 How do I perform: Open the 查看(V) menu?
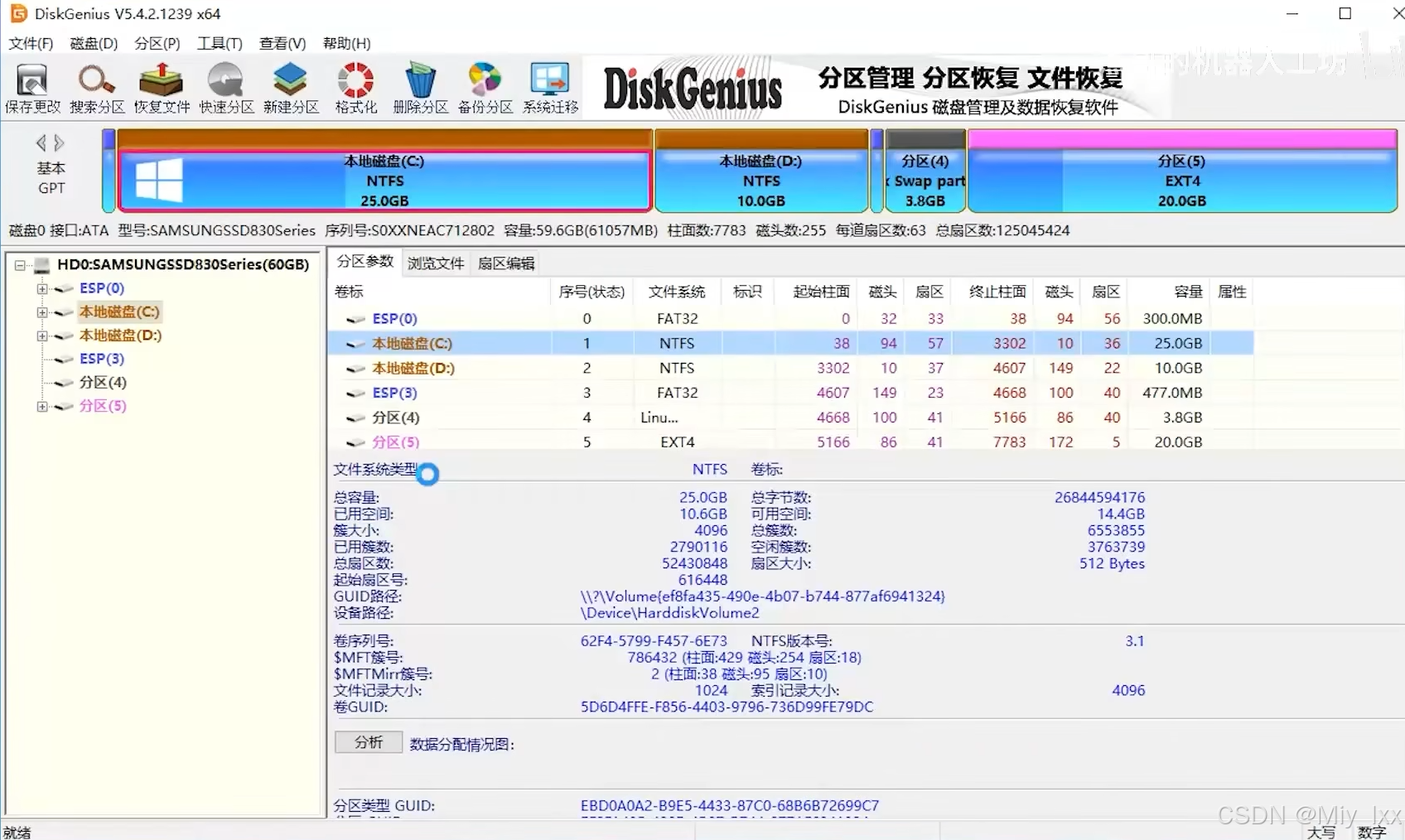coord(282,43)
